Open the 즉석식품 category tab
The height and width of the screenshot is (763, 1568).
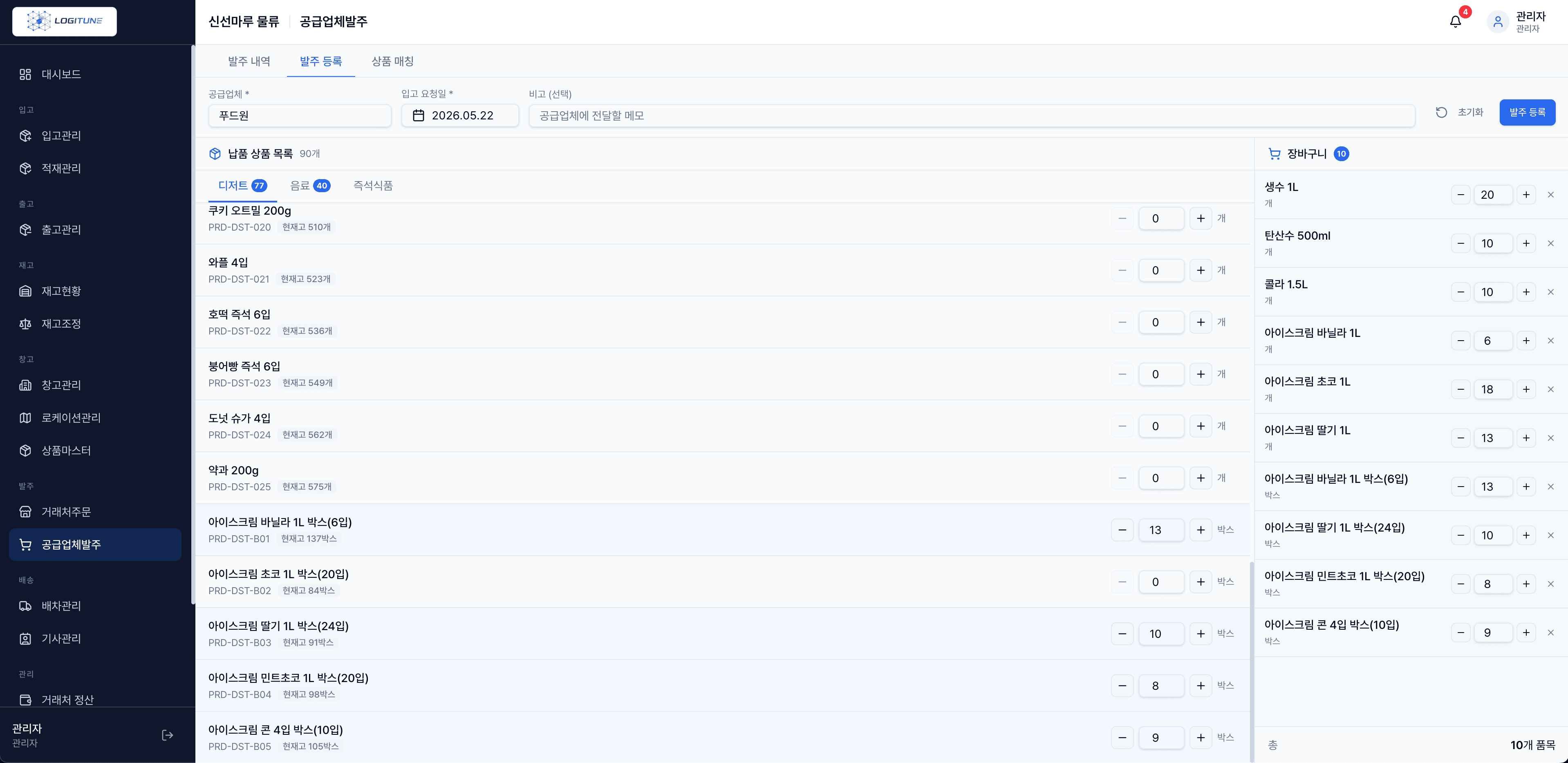tap(373, 186)
